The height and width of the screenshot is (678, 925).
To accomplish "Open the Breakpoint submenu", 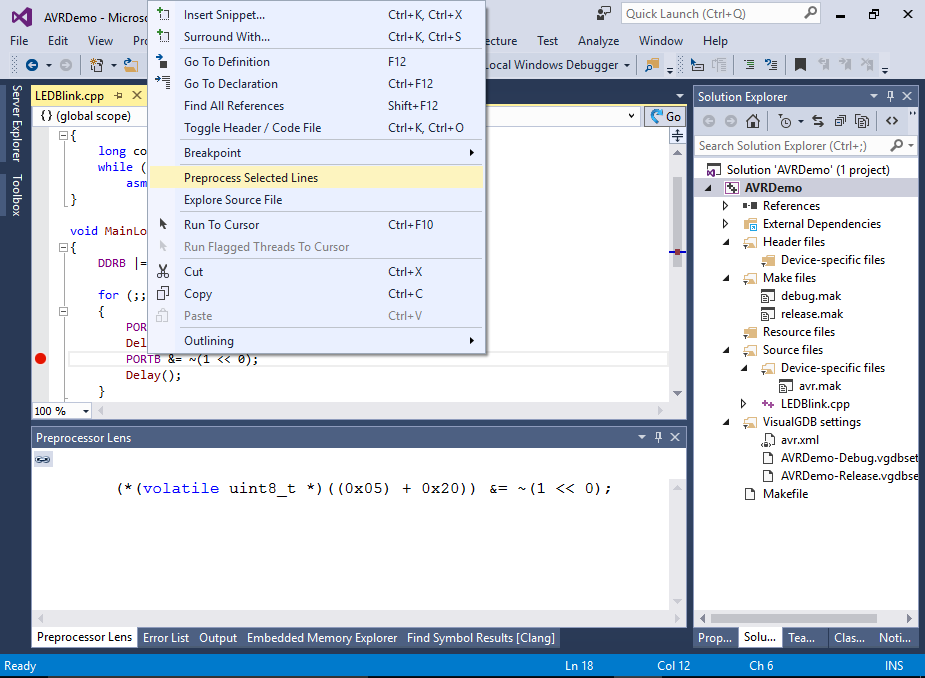I will point(316,153).
